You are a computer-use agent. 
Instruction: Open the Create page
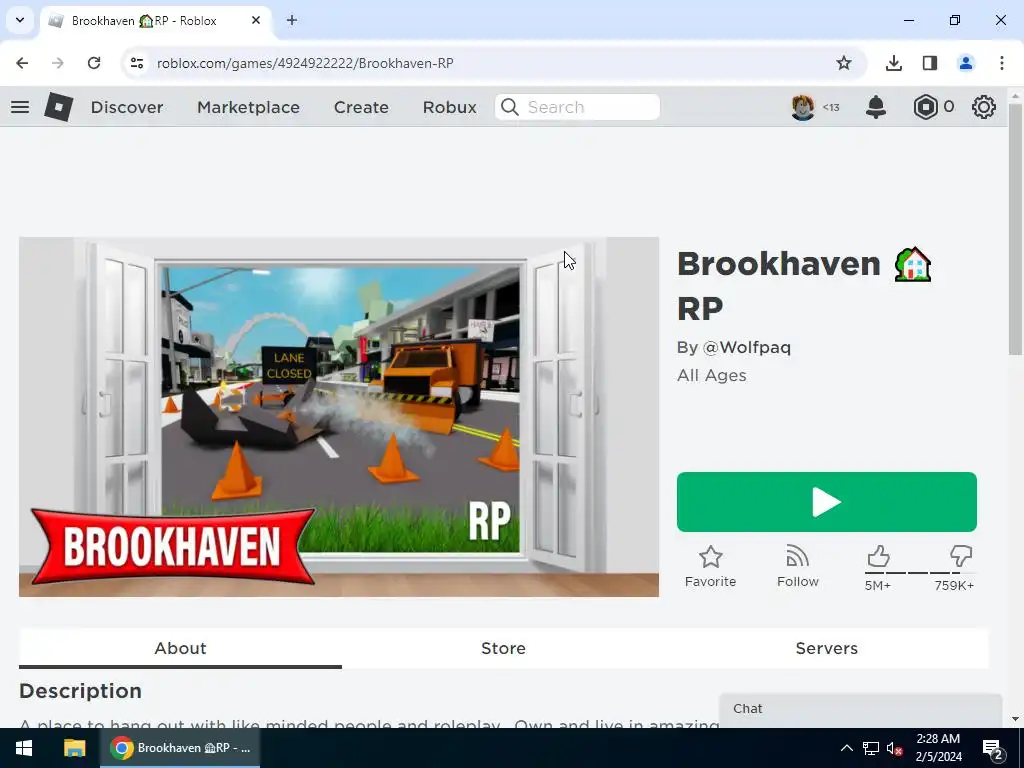click(x=361, y=107)
